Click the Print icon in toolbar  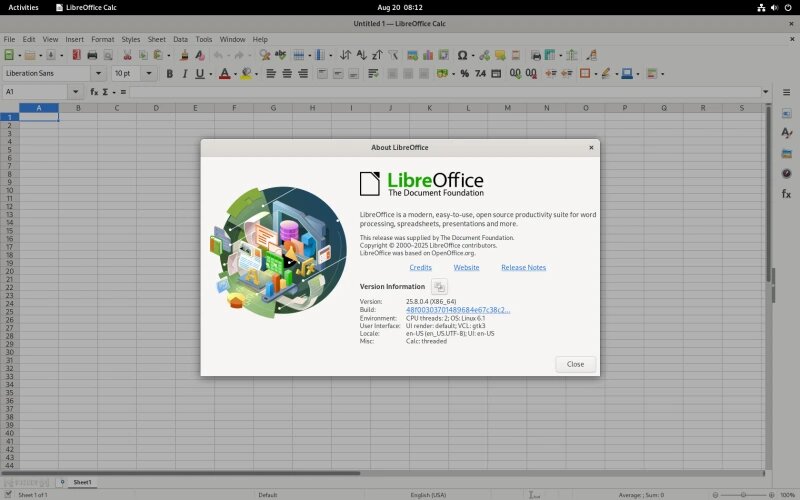(x=92, y=55)
